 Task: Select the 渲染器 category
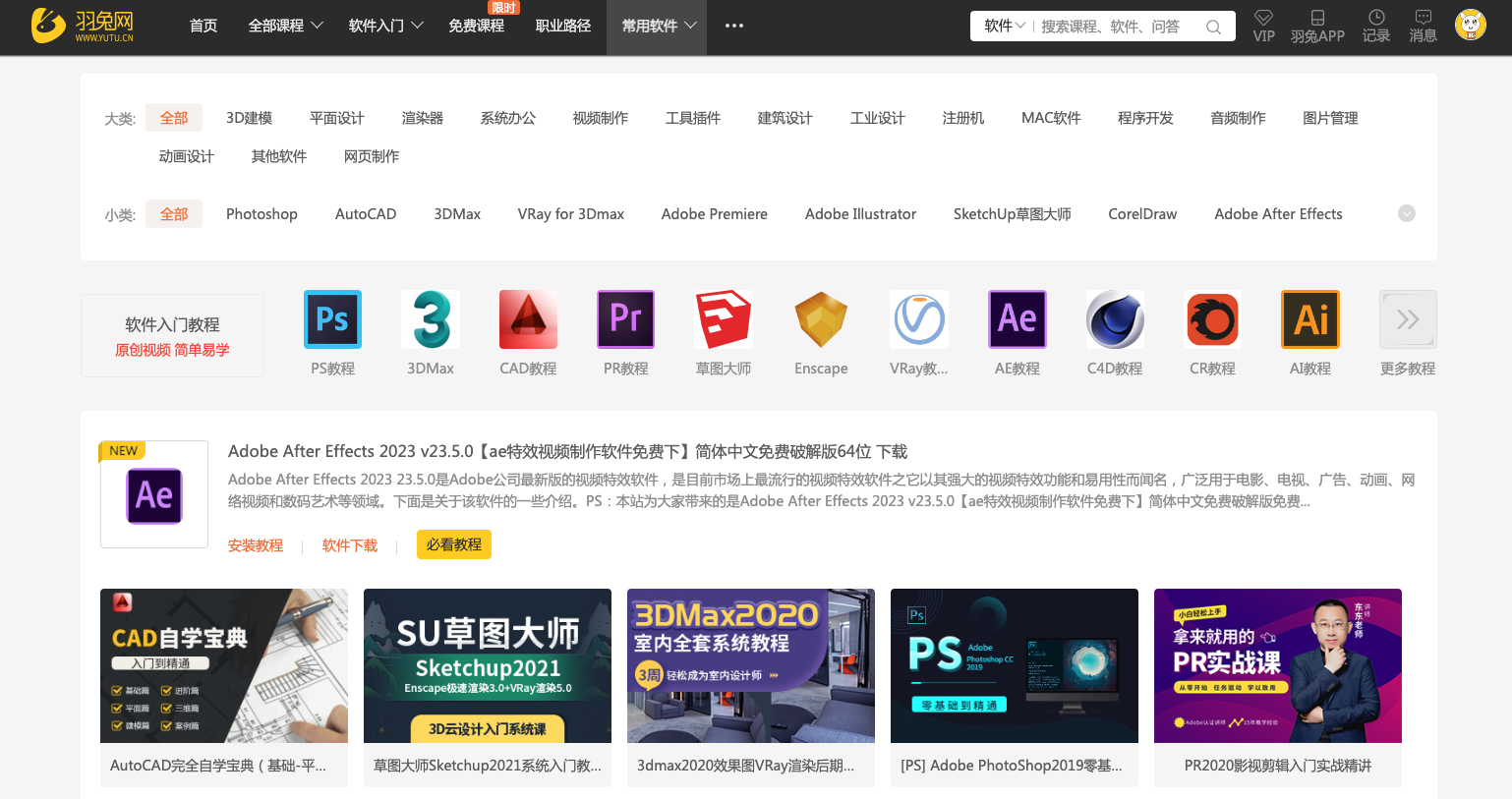click(x=423, y=118)
